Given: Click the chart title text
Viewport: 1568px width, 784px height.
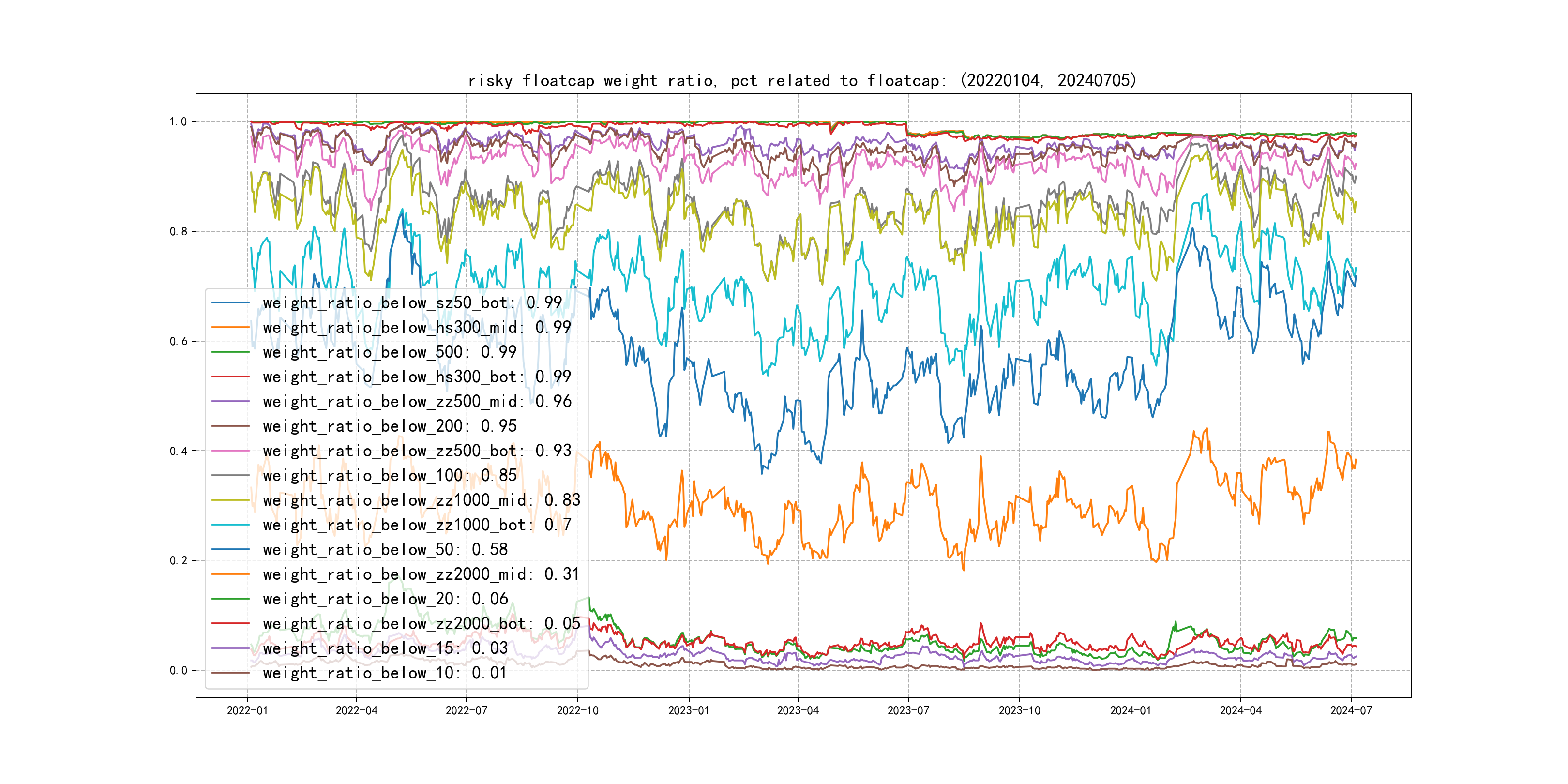Looking at the screenshot, I should pyautogui.click(x=802, y=80).
